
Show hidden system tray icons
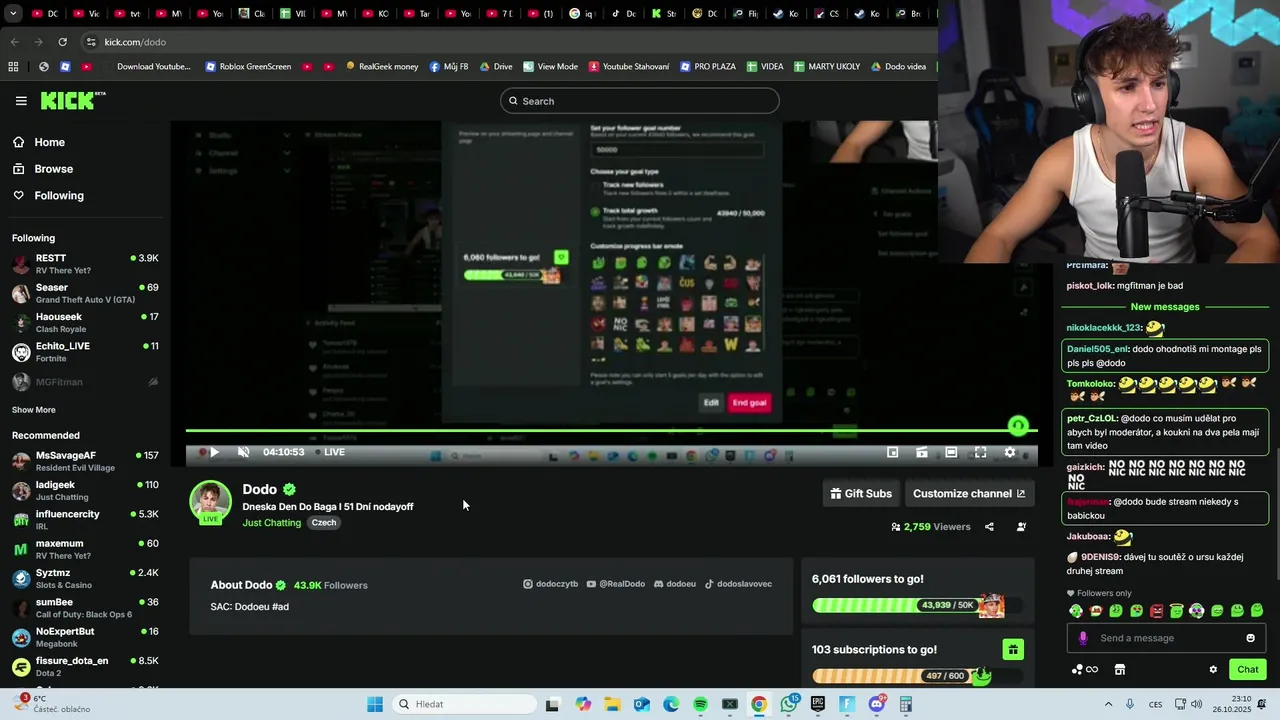click(x=1108, y=704)
